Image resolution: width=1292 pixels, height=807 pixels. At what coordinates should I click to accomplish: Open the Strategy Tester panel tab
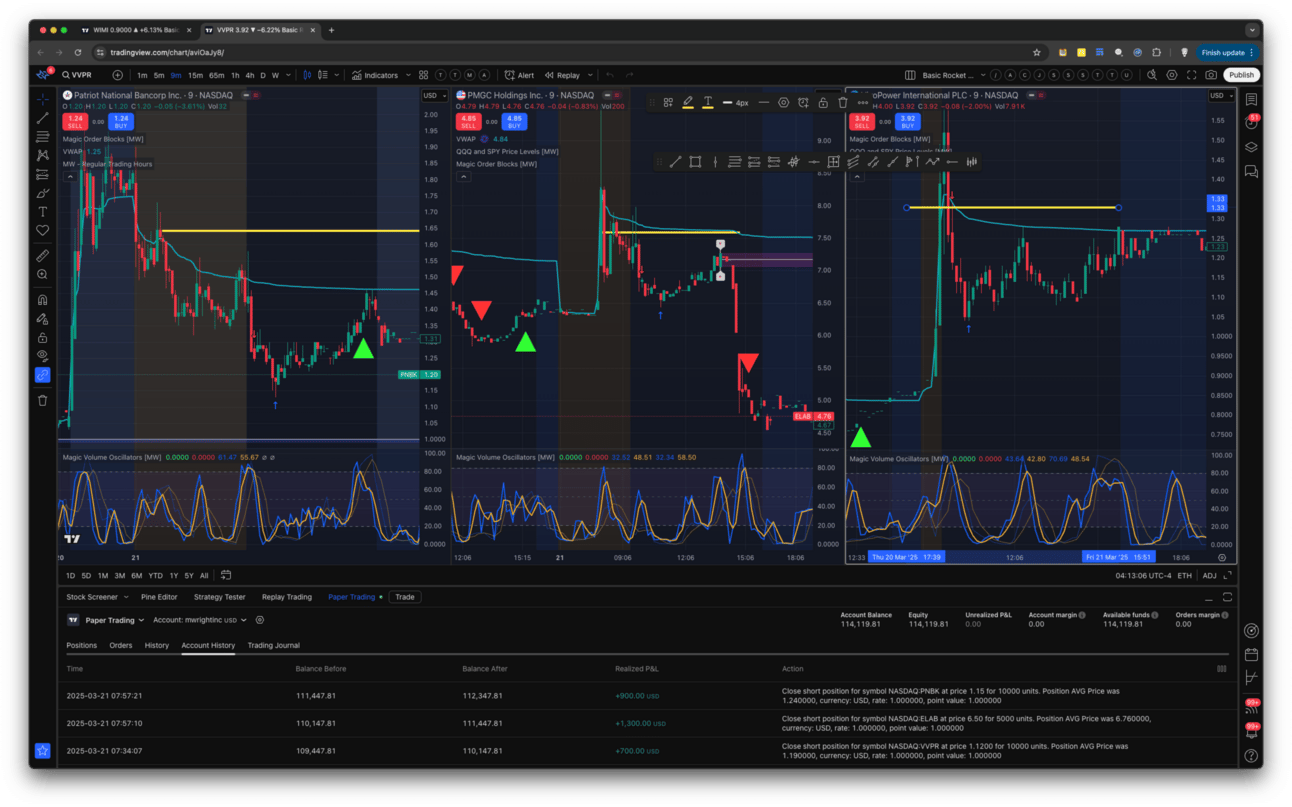[220, 597]
